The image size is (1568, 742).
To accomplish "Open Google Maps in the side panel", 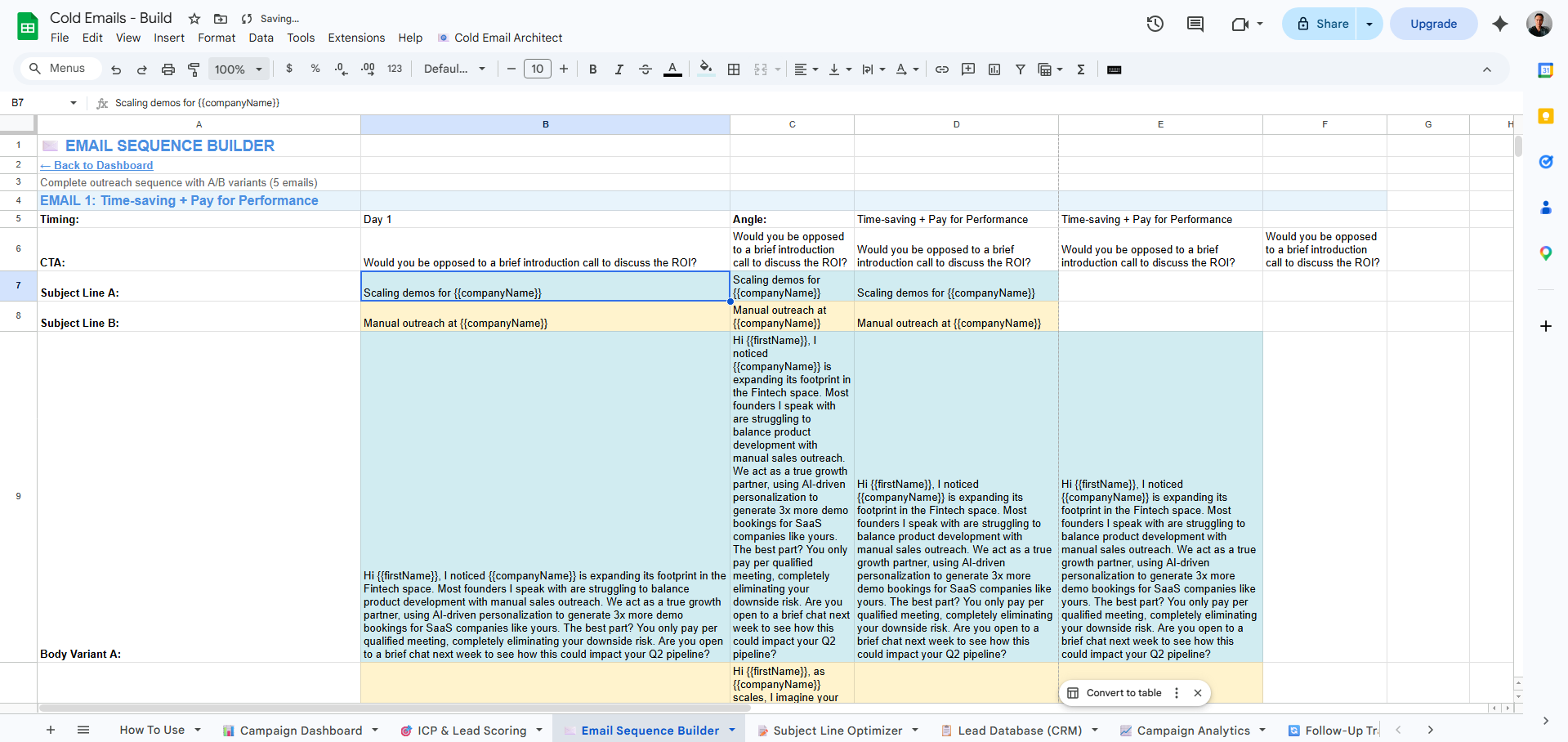I will pos(1545,253).
